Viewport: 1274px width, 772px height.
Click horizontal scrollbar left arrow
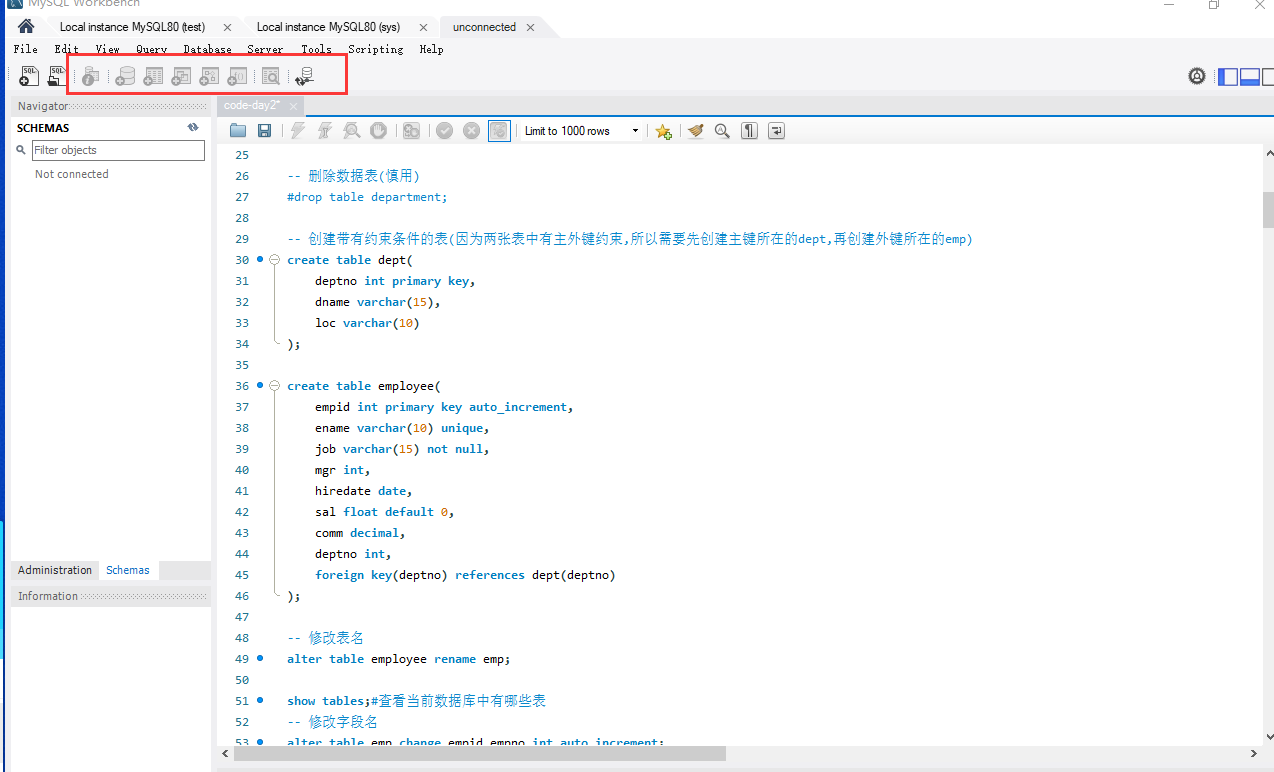coord(224,754)
